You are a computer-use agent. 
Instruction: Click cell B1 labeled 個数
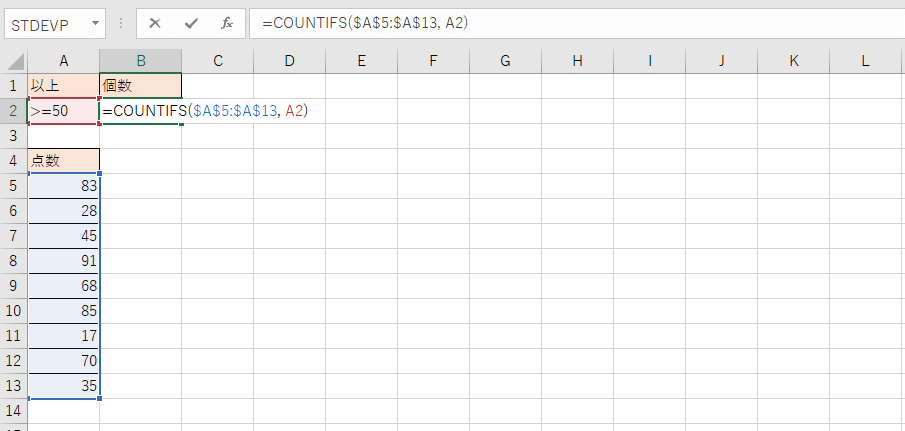click(141, 86)
